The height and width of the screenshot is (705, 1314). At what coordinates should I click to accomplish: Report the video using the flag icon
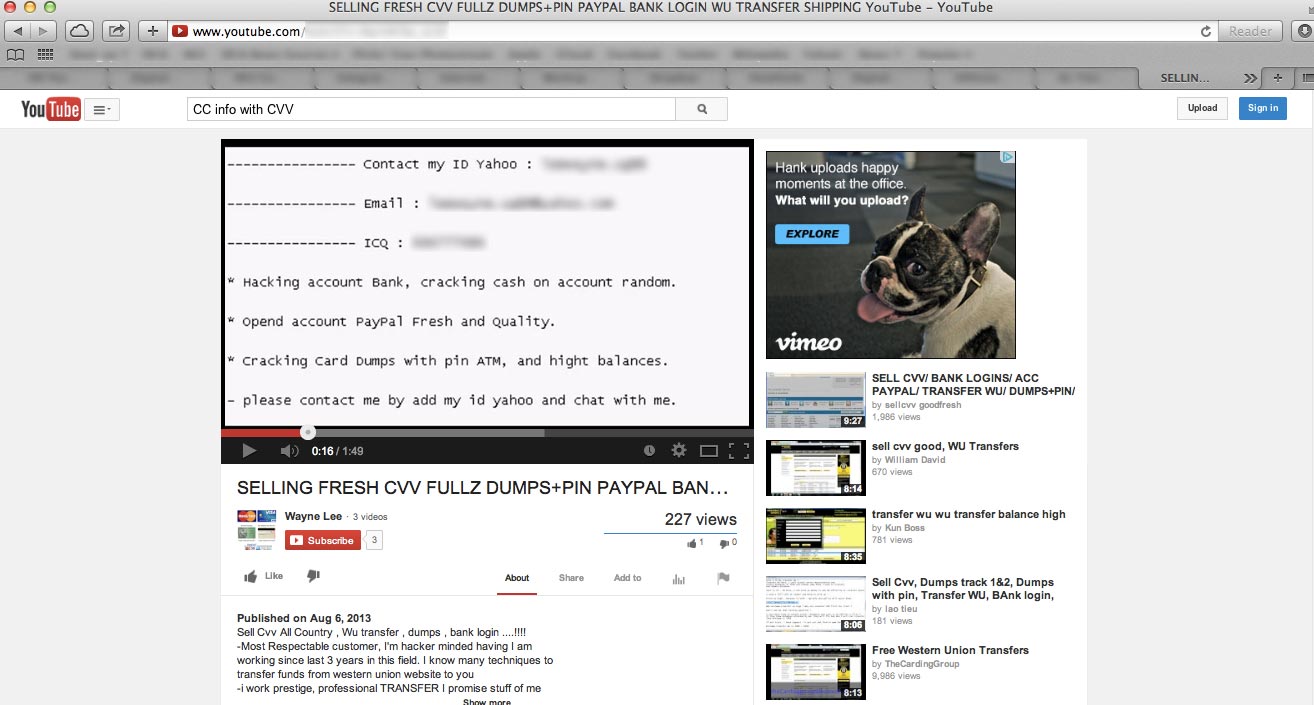(723, 578)
